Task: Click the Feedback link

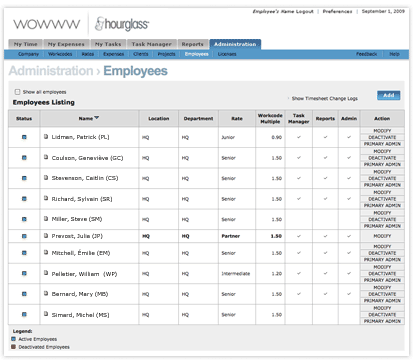Action: tap(366, 54)
